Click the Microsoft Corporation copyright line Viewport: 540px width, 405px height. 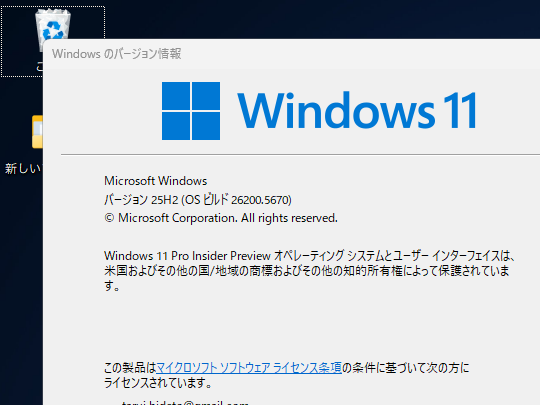pos(221,218)
